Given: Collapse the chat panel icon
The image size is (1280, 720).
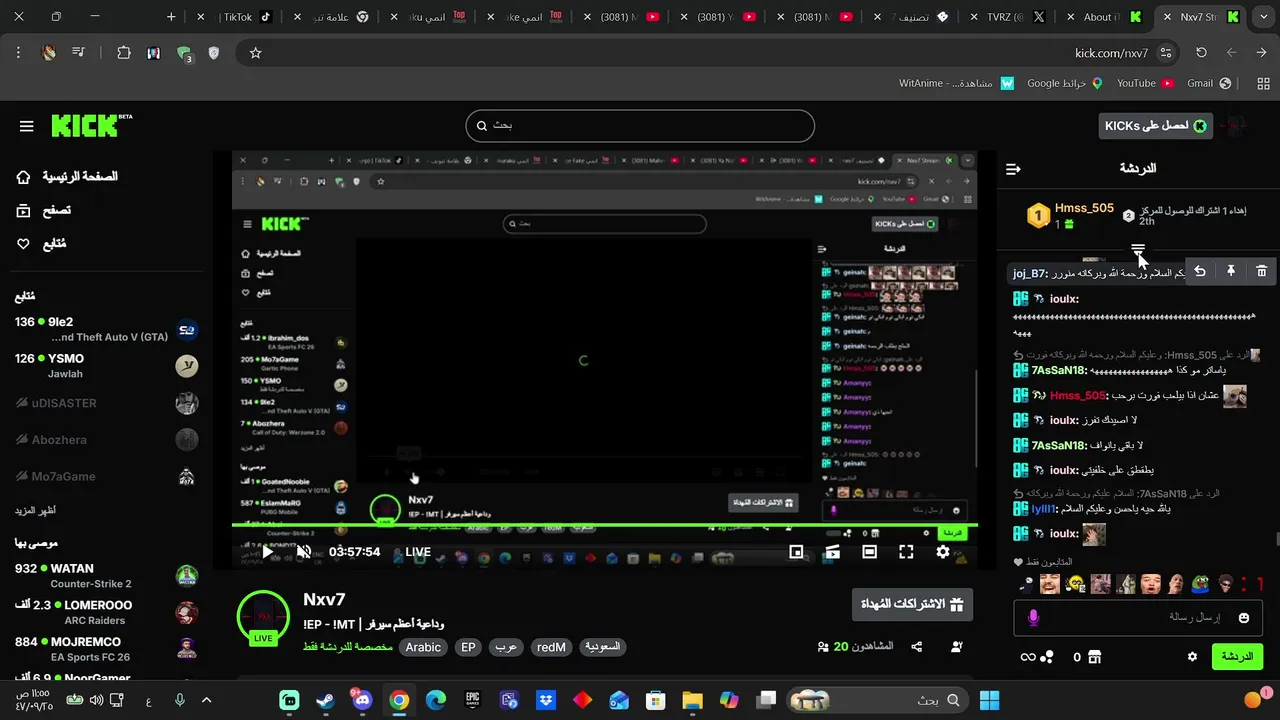Looking at the screenshot, I should [x=1013, y=169].
